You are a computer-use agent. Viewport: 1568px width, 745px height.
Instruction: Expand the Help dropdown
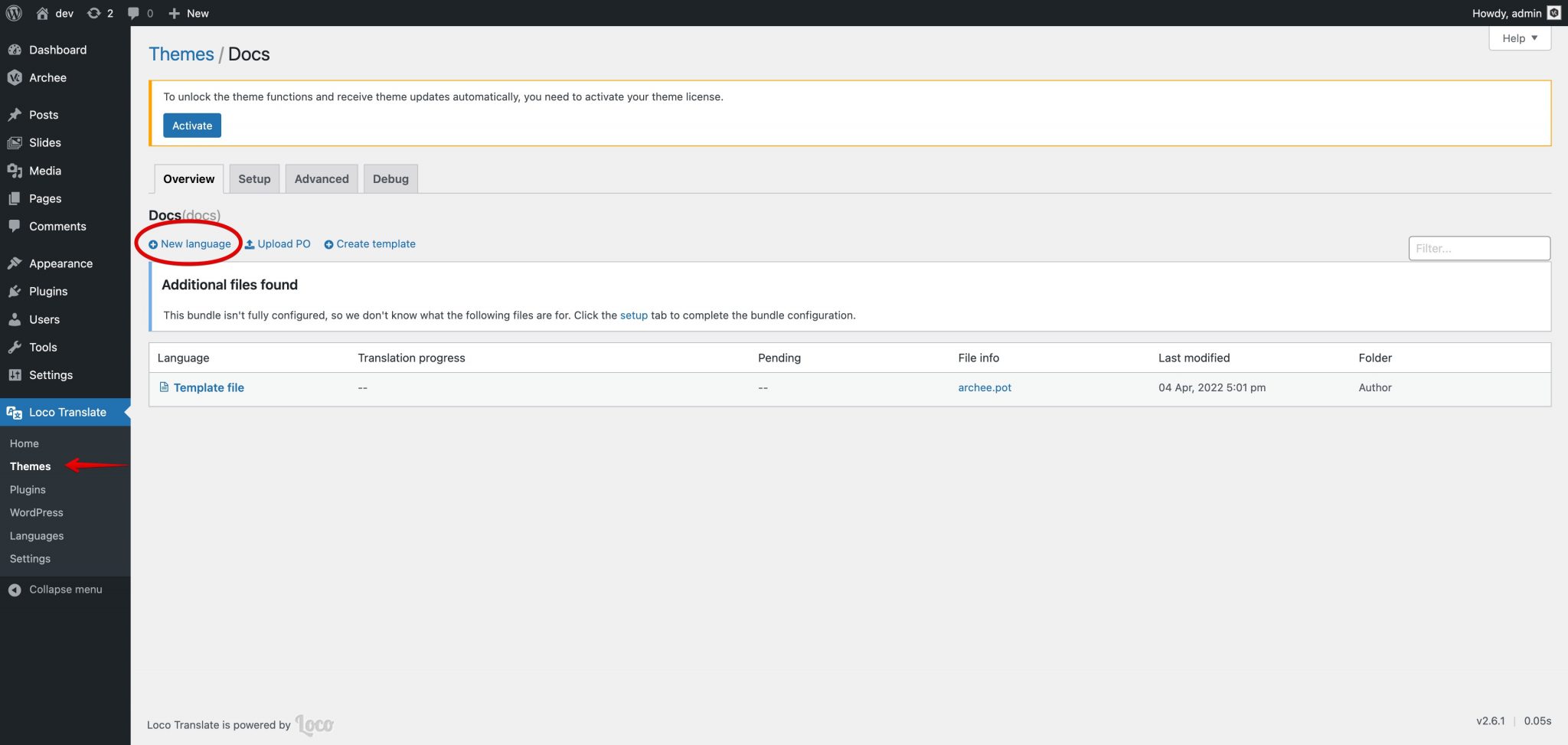pyautogui.click(x=1520, y=38)
